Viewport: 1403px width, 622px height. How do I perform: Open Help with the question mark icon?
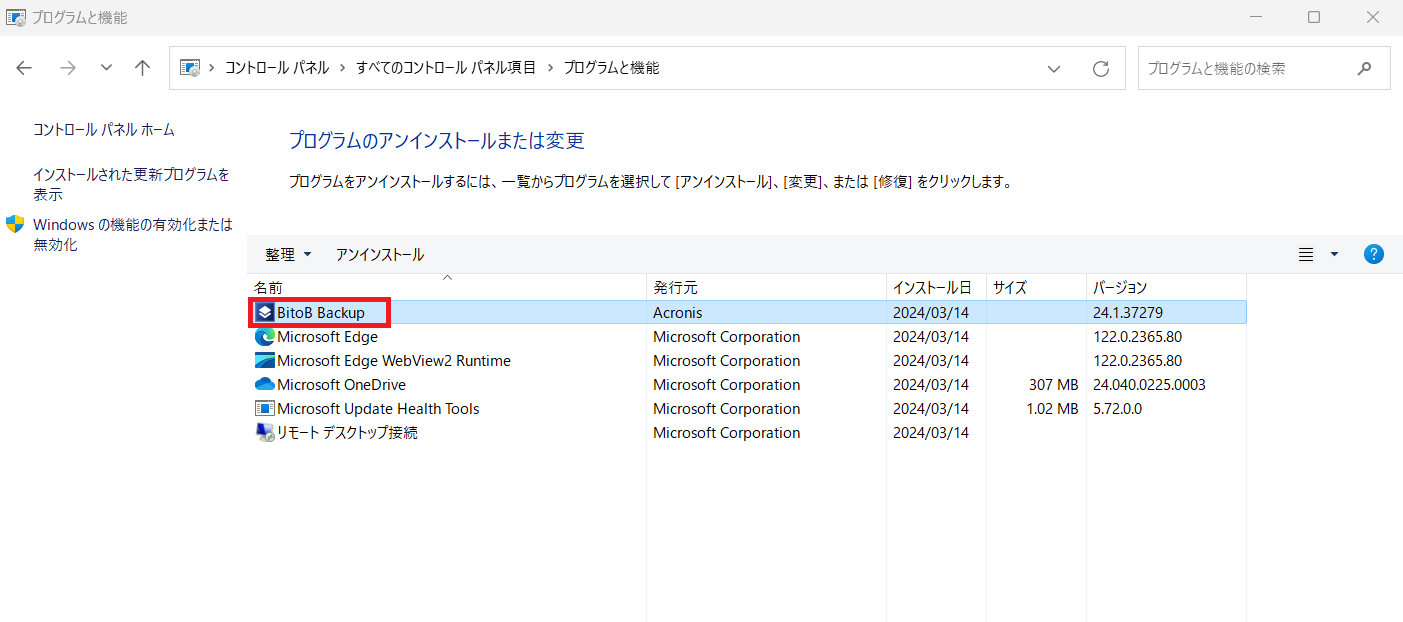point(1374,254)
